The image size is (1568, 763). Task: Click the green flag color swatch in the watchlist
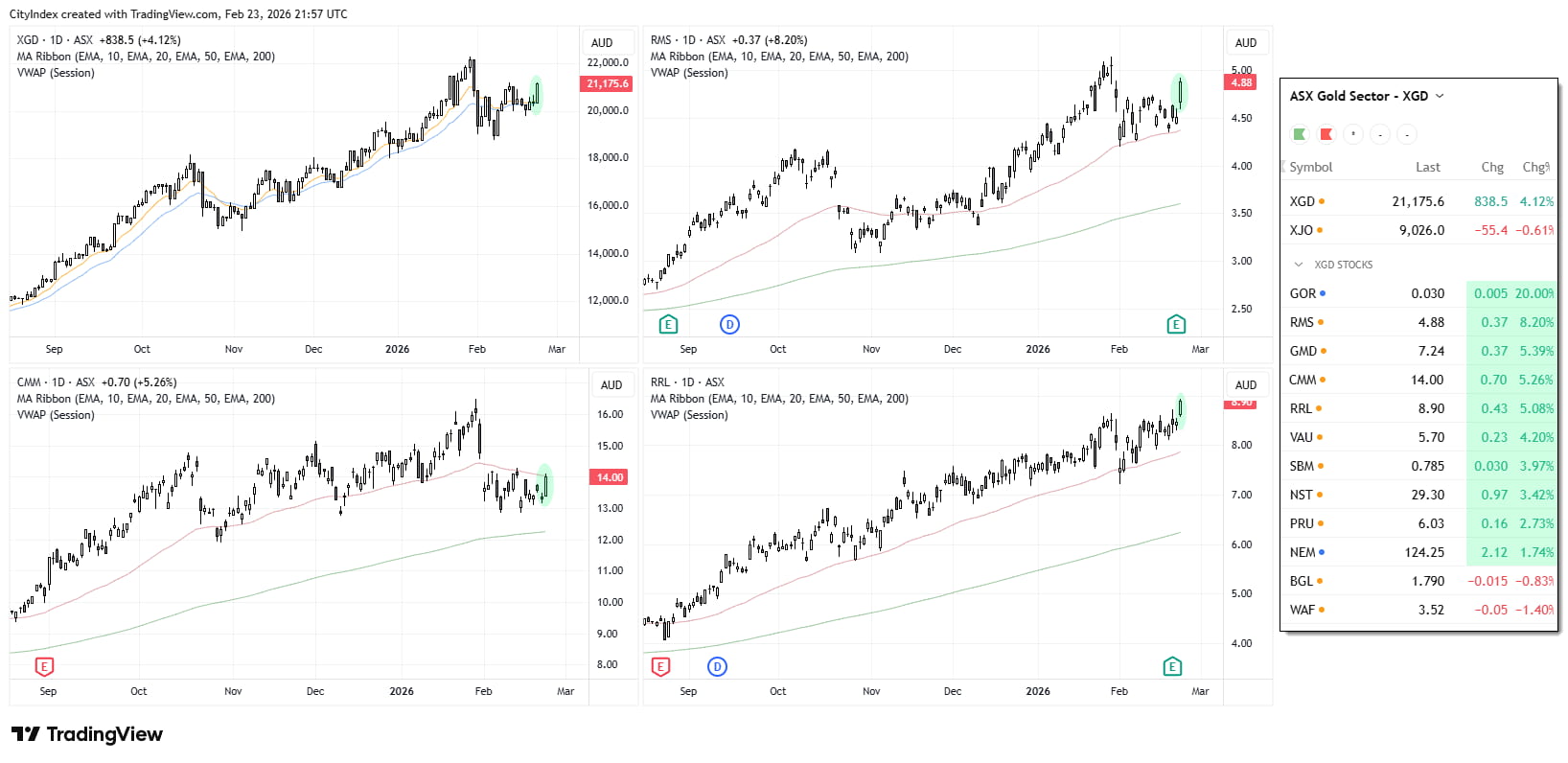click(1300, 134)
